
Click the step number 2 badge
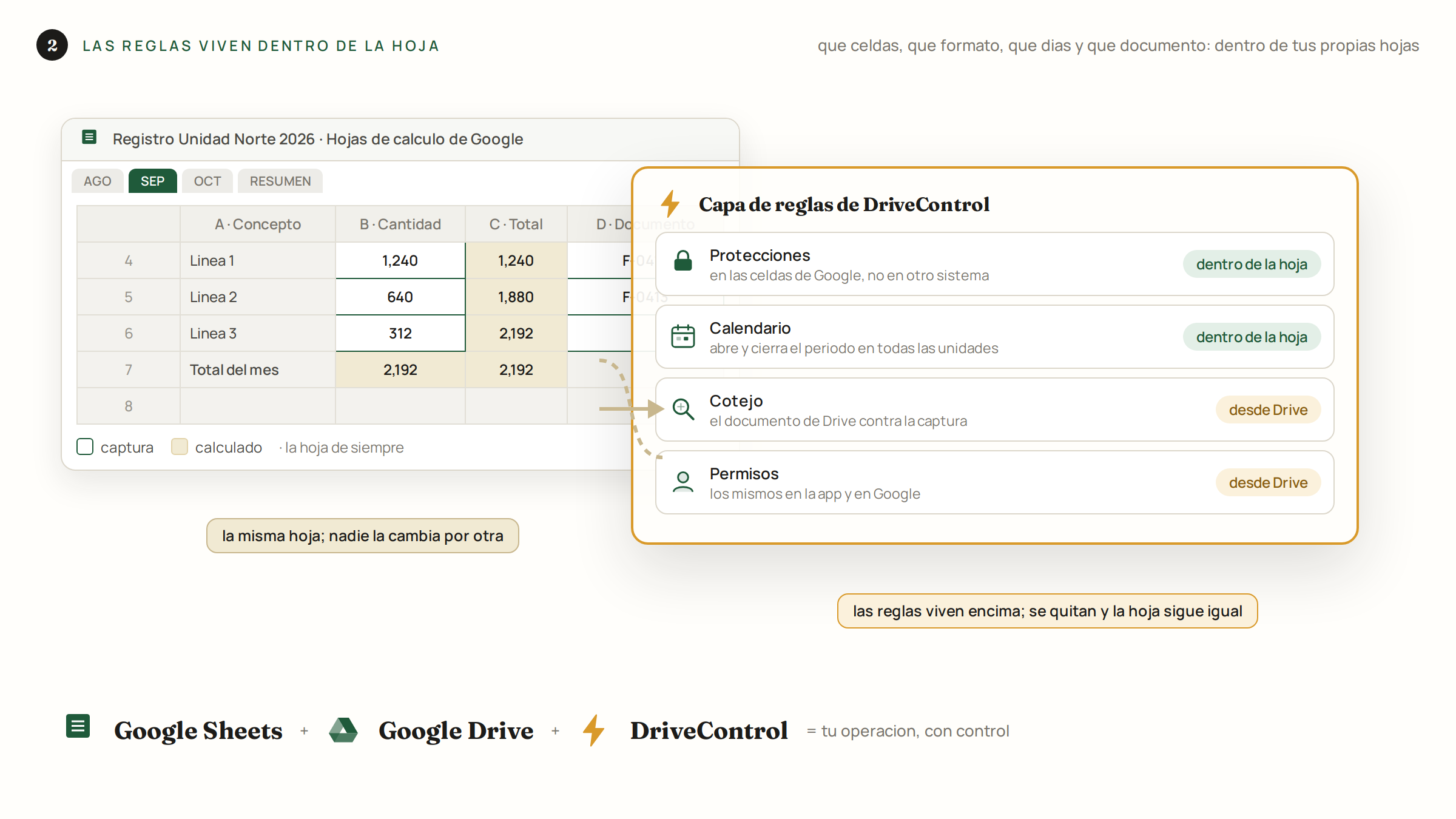pos(52,45)
